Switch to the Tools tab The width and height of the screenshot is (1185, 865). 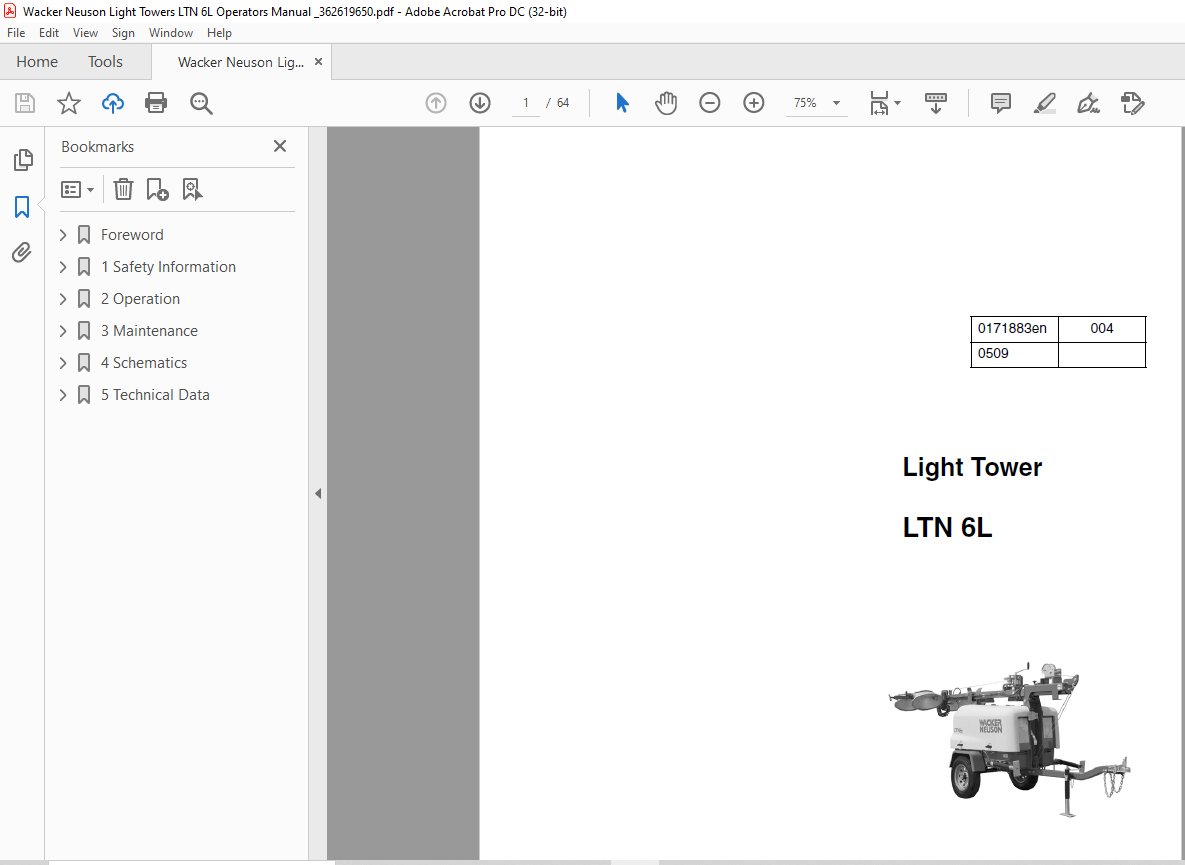click(105, 62)
